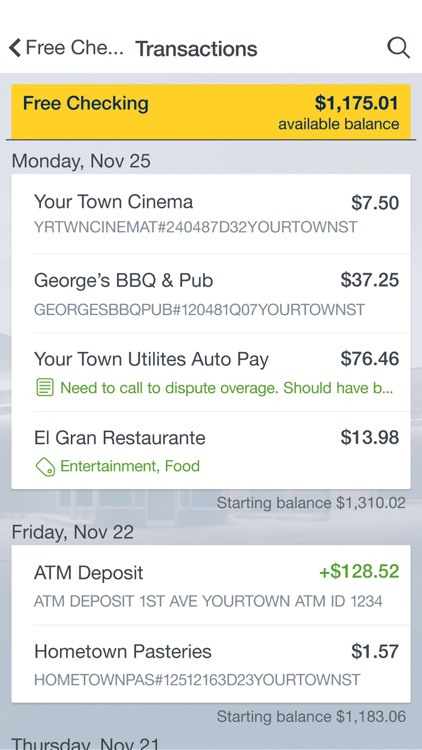The image size is (422, 750).
Task: View Your Town Utilites Auto Pay details
Action: [211, 372]
